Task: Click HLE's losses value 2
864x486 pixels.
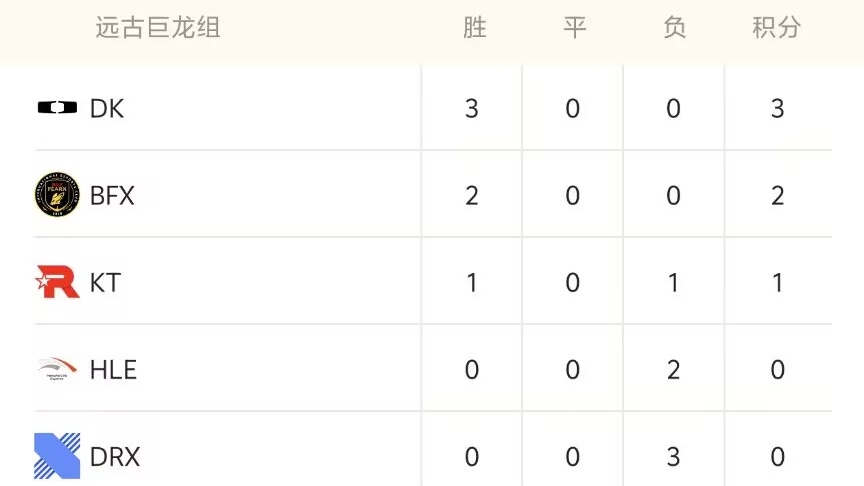Action: [x=673, y=370]
